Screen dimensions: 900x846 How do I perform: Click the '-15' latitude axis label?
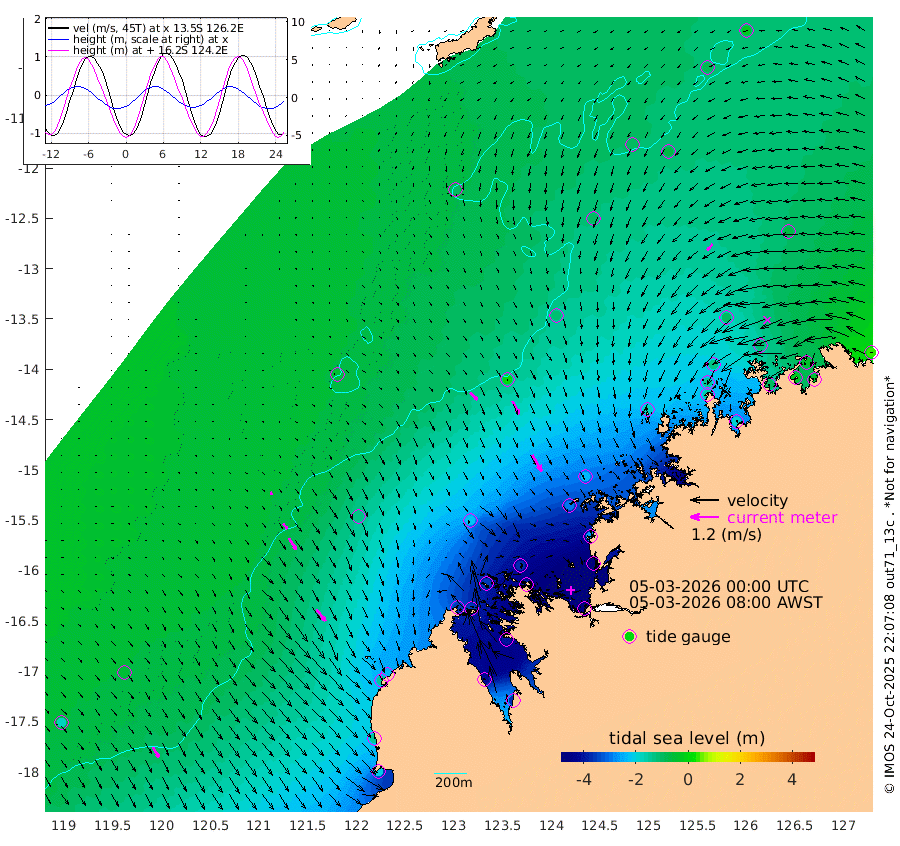click(x=28, y=471)
